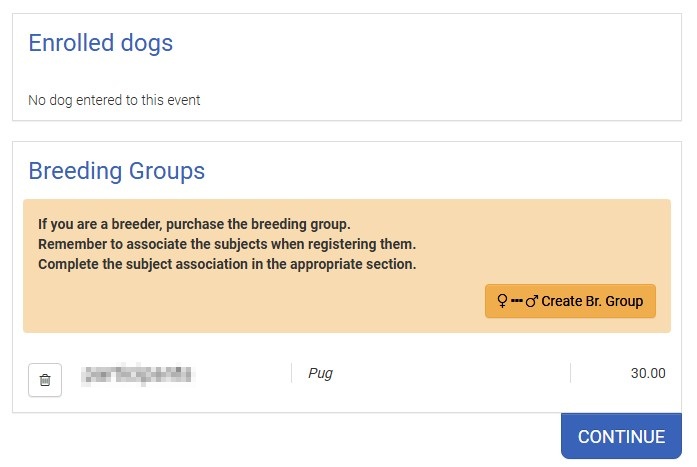The height and width of the screenshot is (467, 697).
Task: Click the male symbol on Create button
Action: pyautogui.click(x=532, y=301)
